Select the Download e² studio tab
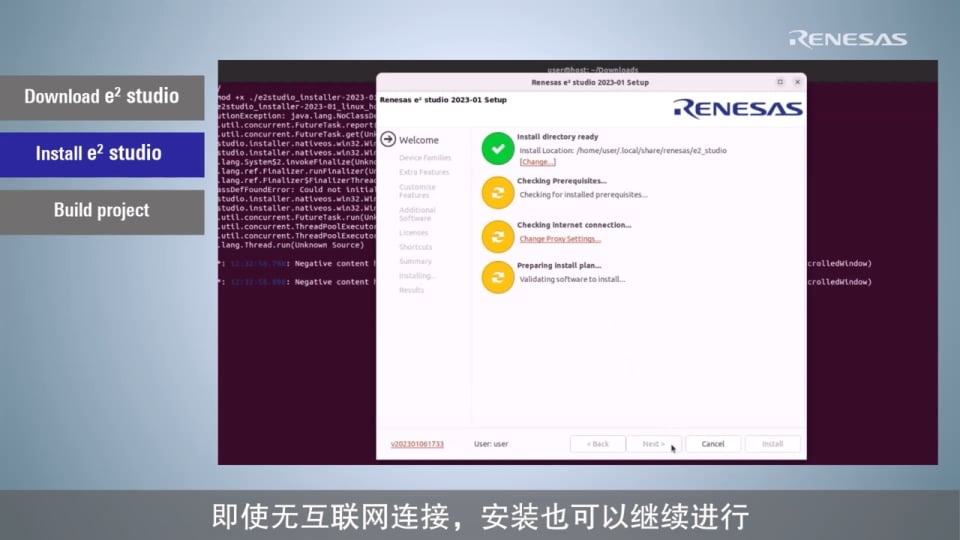 (102, 97)
